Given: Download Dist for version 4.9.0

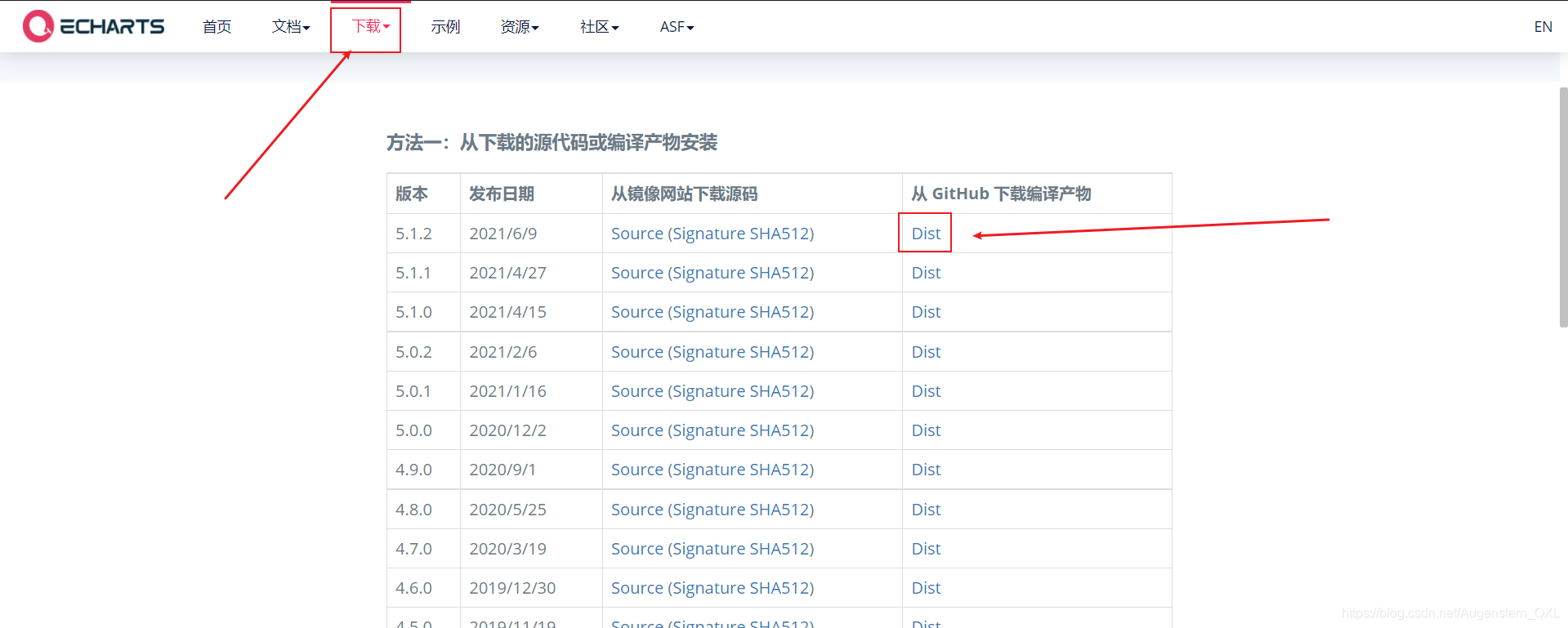Looking at the screenshot, I should (x=926, y=470).
